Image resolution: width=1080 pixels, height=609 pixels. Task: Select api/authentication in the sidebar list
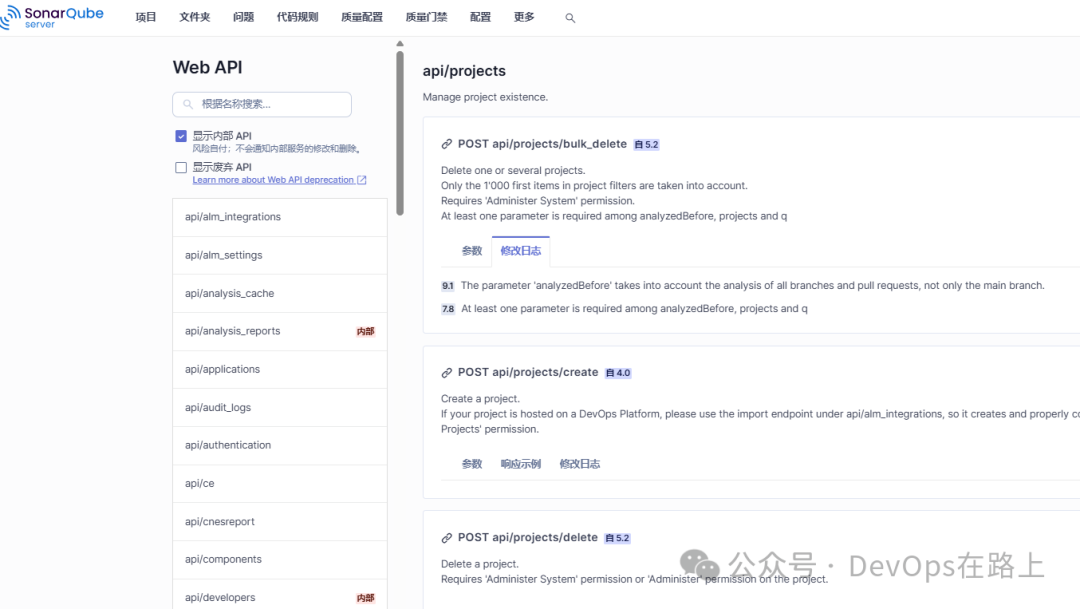click(227, 445)
